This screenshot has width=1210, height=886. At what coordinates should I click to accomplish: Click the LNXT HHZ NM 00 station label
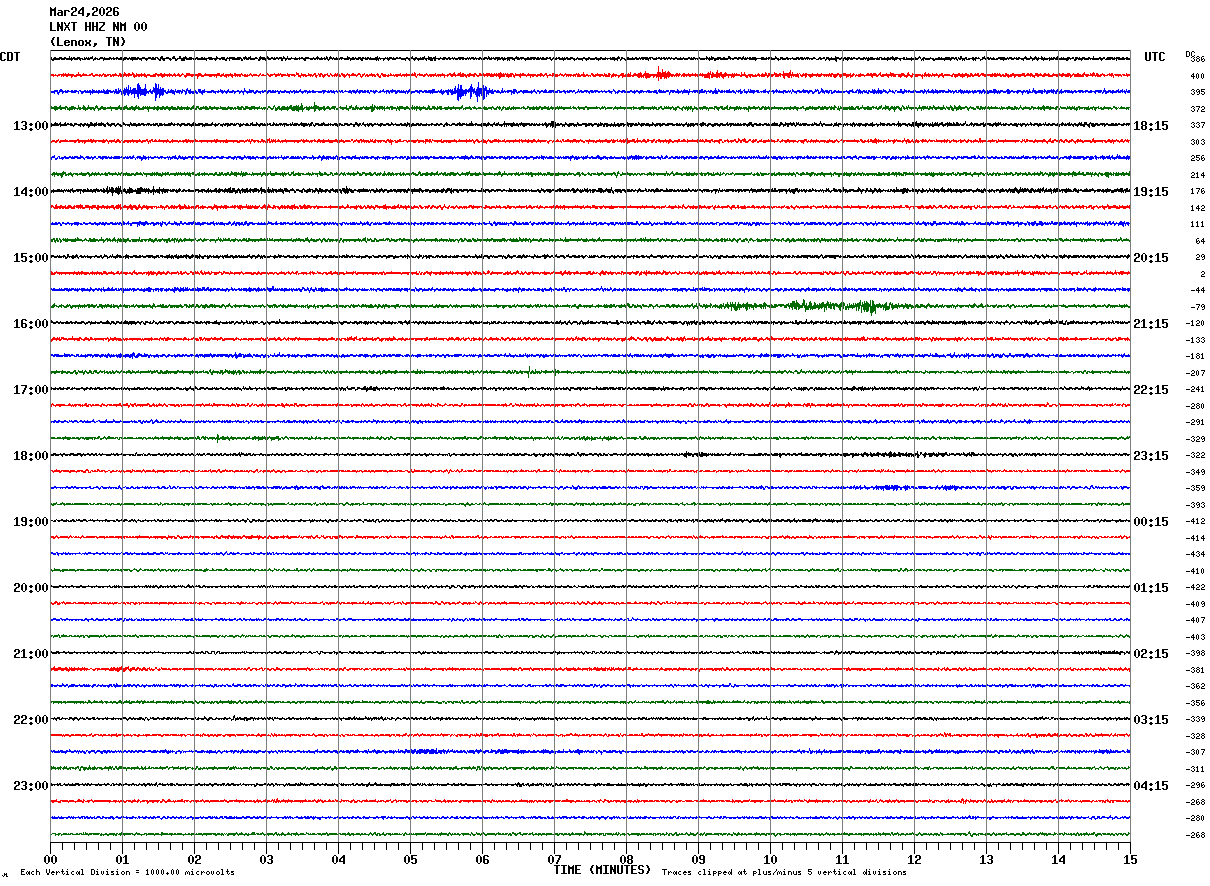pyautogui.click(x=98, y=27)
